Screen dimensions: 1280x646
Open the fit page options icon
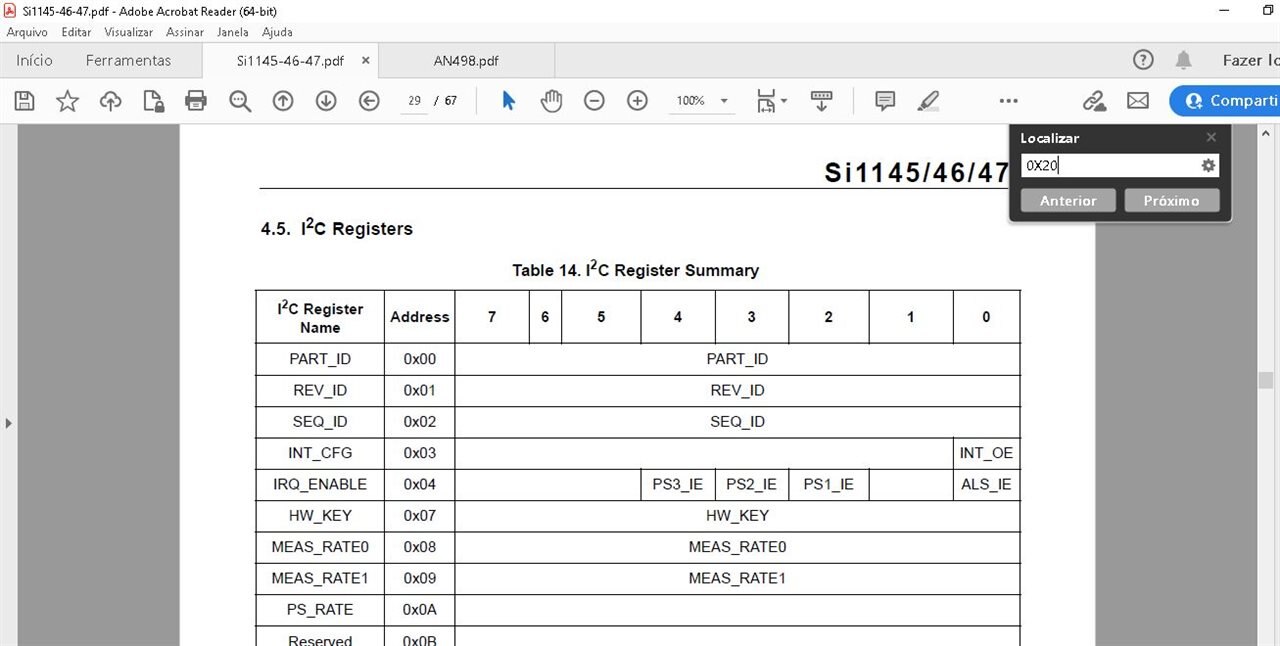pyautogui.click(x=771, y=101)
